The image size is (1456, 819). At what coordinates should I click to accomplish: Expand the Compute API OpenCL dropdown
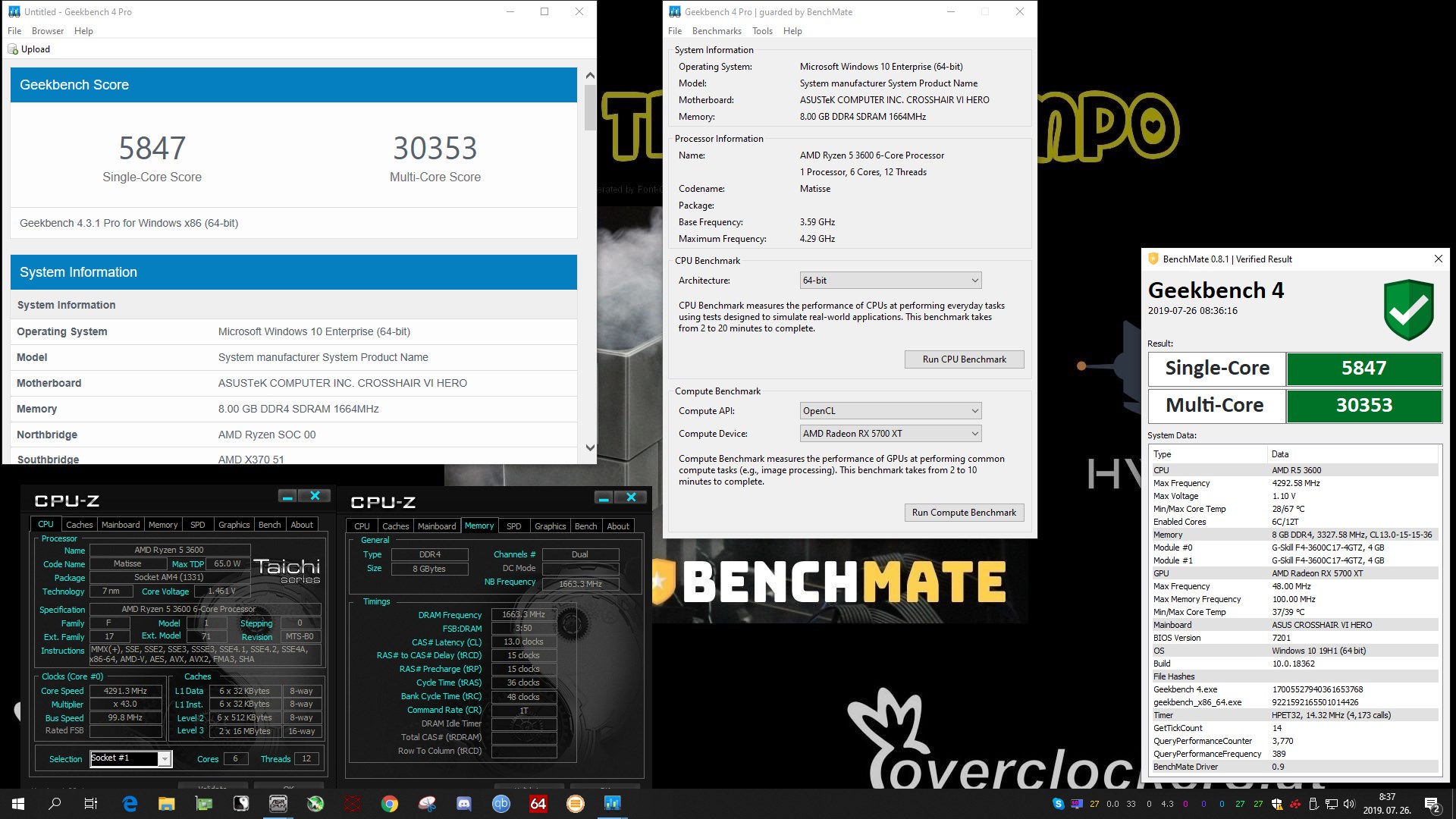[890, 411]
